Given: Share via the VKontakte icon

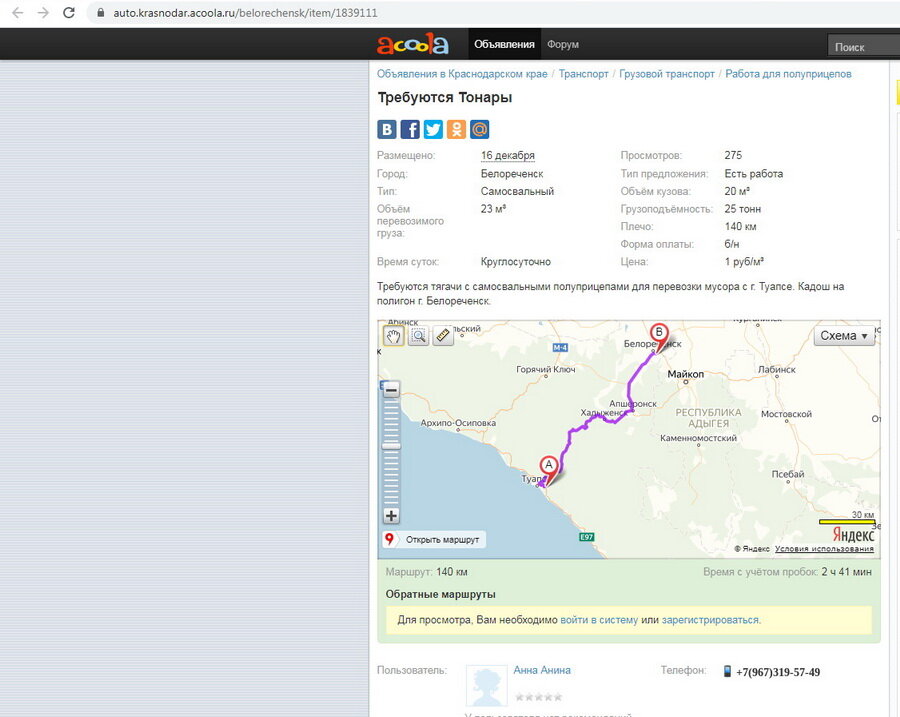Looking at the screenshot, I should 387,129.
